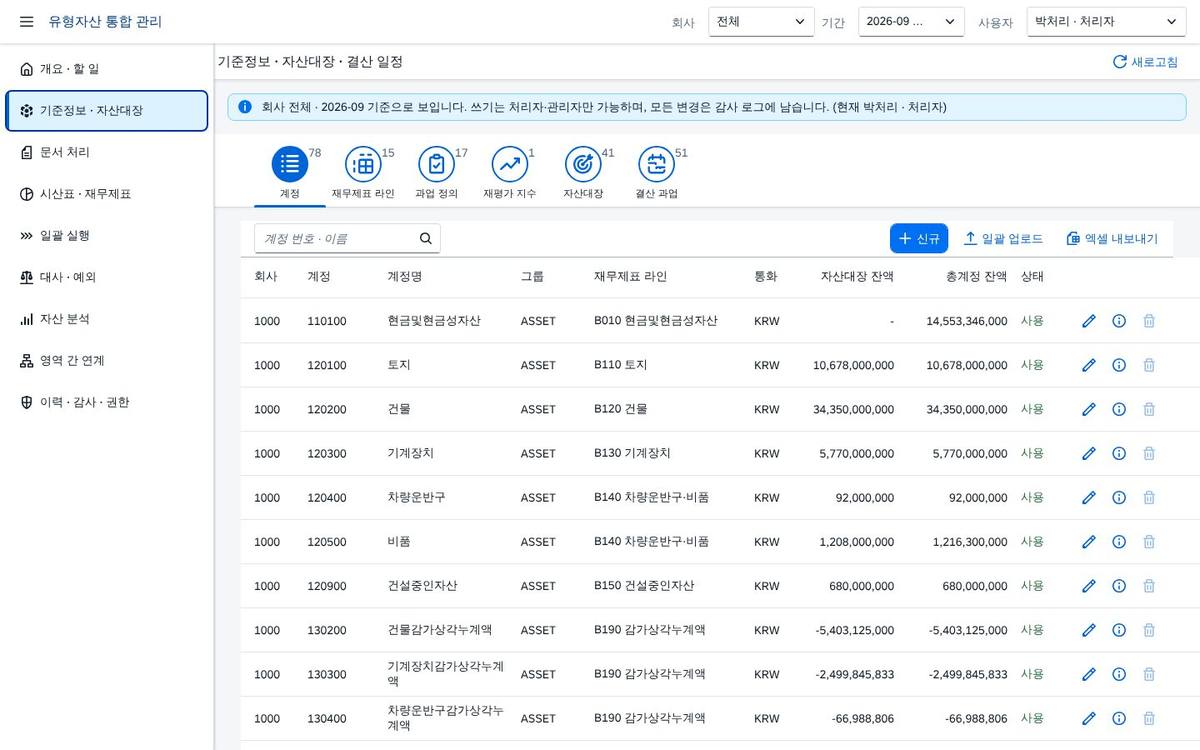1200x750 pixels.
Task: Click the 계정 column header
Action: coord(319,276)
